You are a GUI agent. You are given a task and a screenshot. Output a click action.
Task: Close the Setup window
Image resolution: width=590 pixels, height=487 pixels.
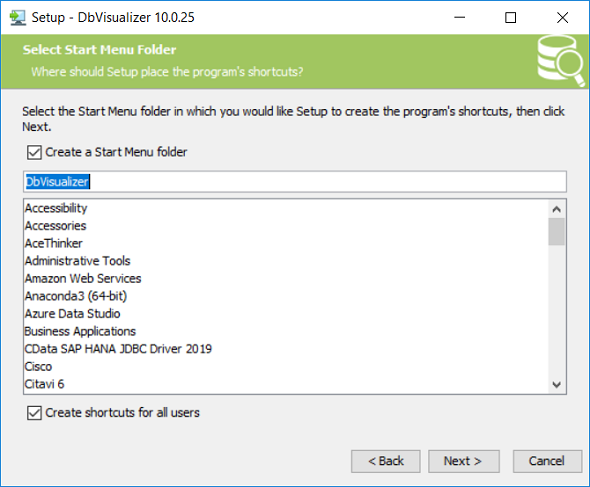(563, 18)
